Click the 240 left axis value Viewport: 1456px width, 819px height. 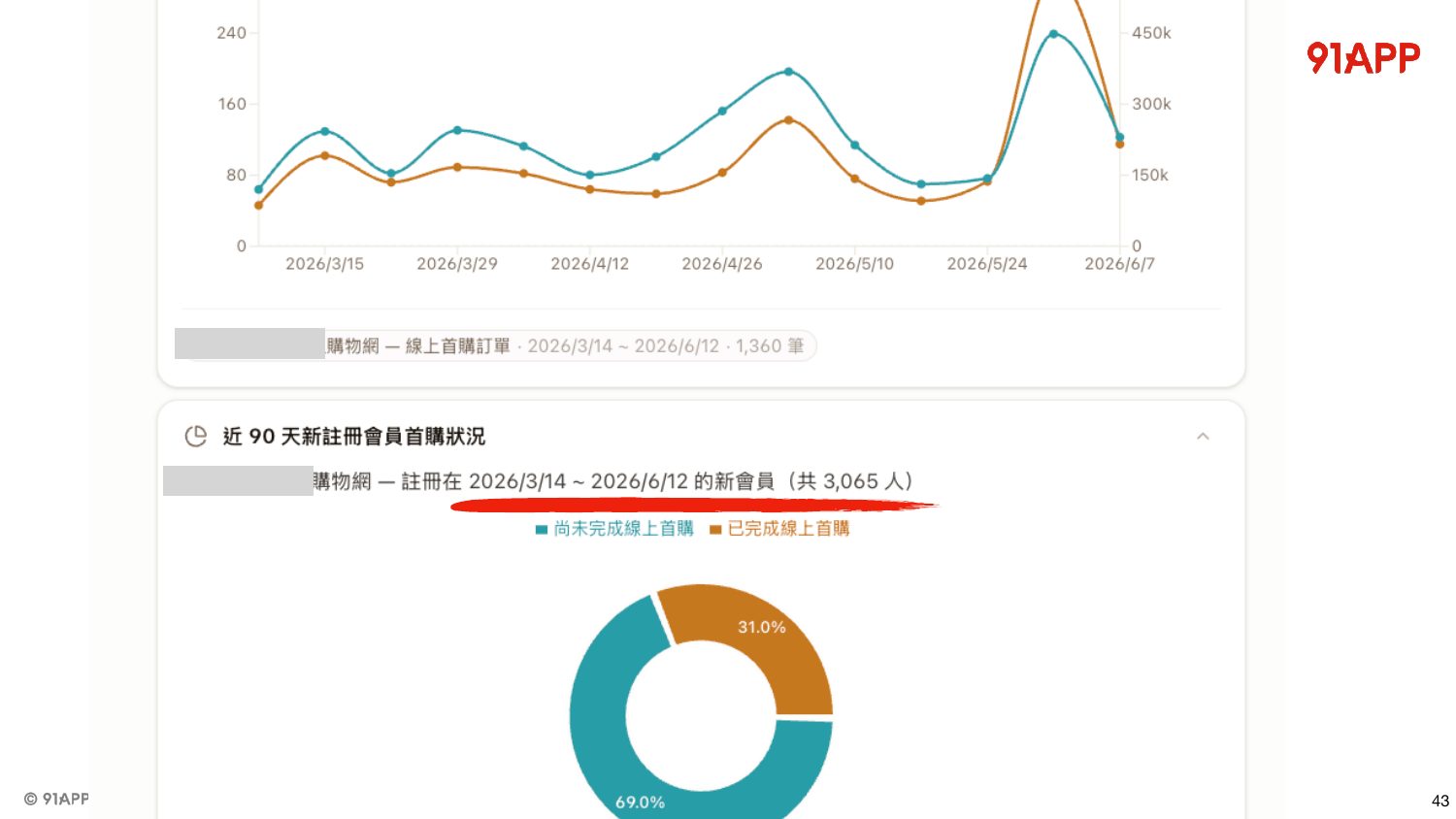(x=231, y=33)
